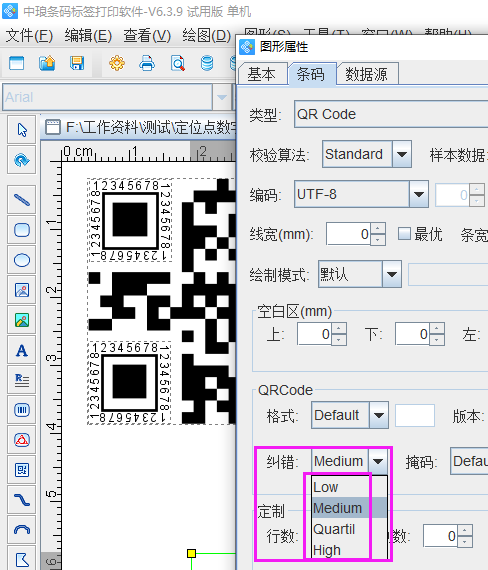Open the 编码 UTF-8 dropdown

(x=419, y=194)
